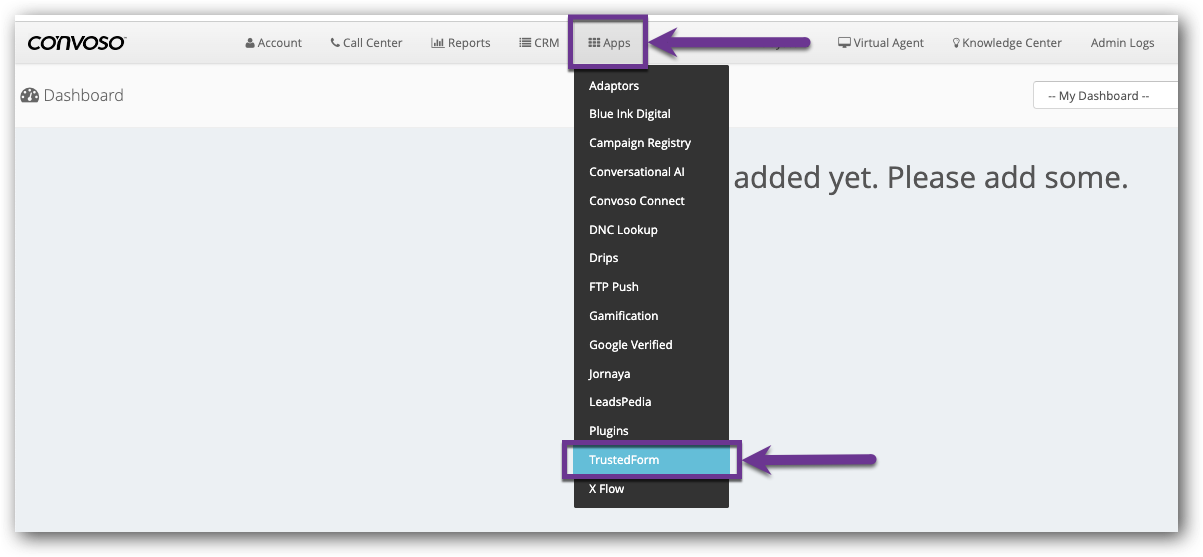Open Google Verified app

point(651,345)
